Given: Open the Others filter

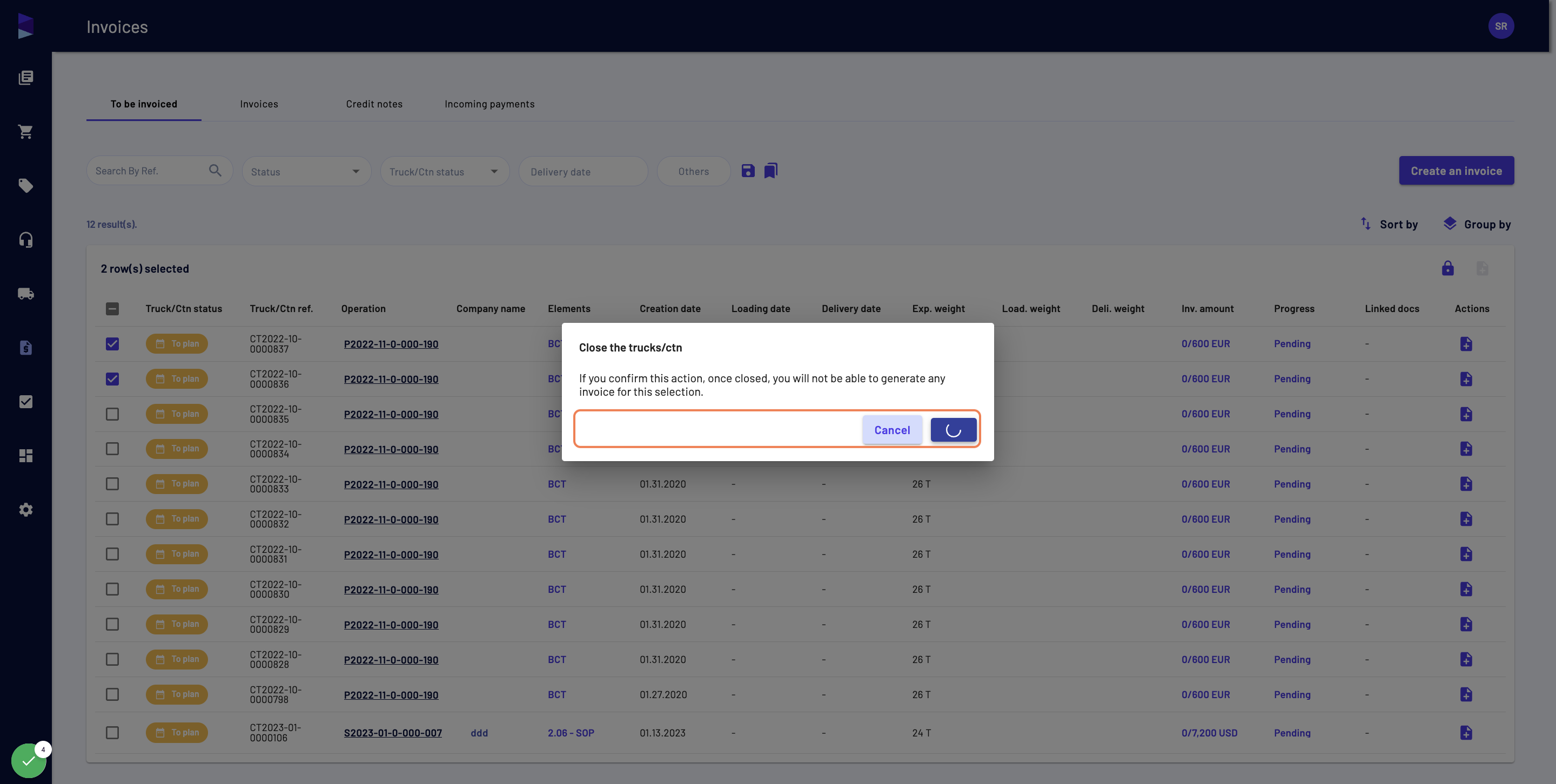Looking at the screenshot, I should (693, 171).
